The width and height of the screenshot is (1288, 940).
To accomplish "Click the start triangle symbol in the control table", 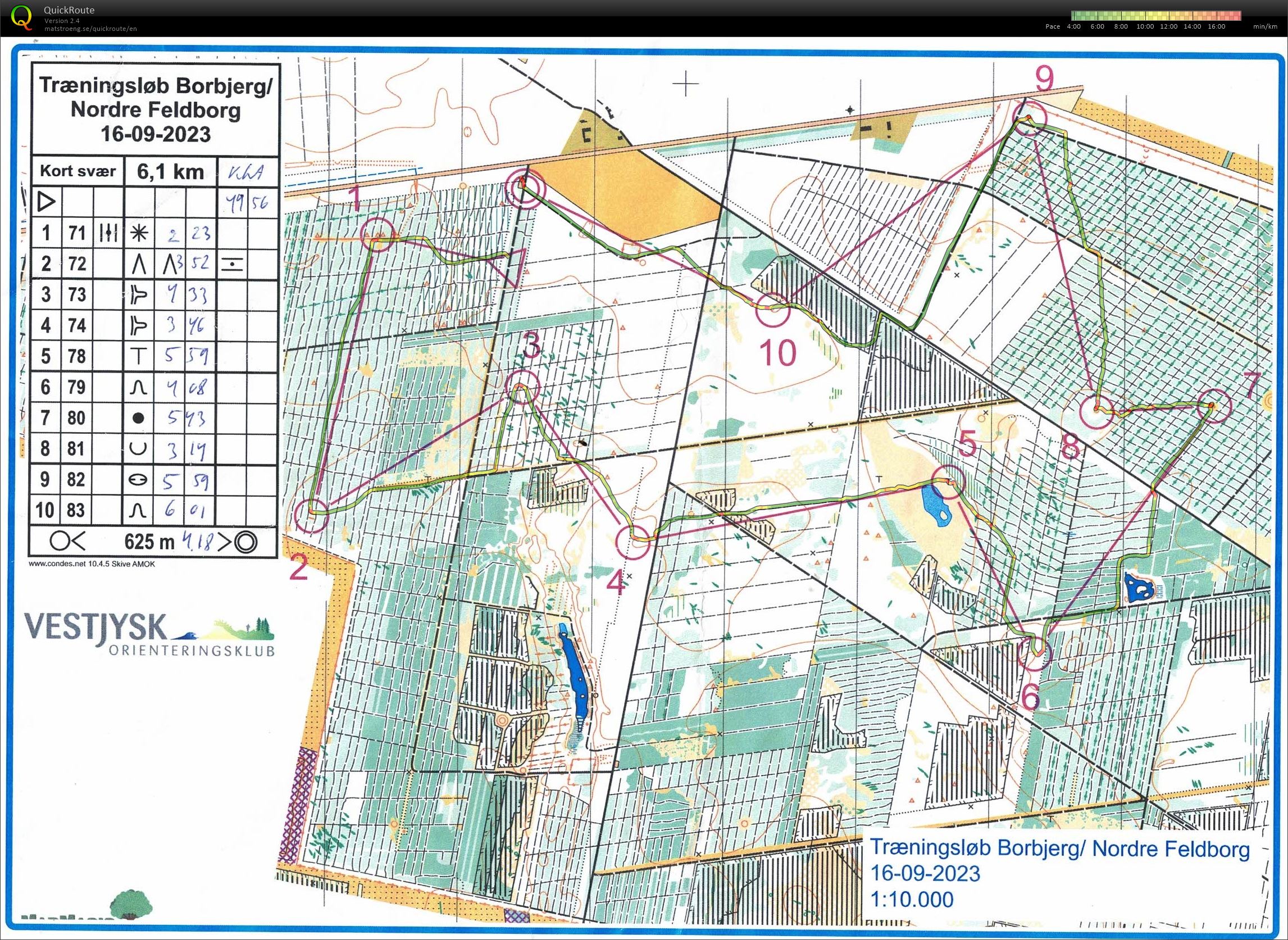I will click(x=47, y=202).
